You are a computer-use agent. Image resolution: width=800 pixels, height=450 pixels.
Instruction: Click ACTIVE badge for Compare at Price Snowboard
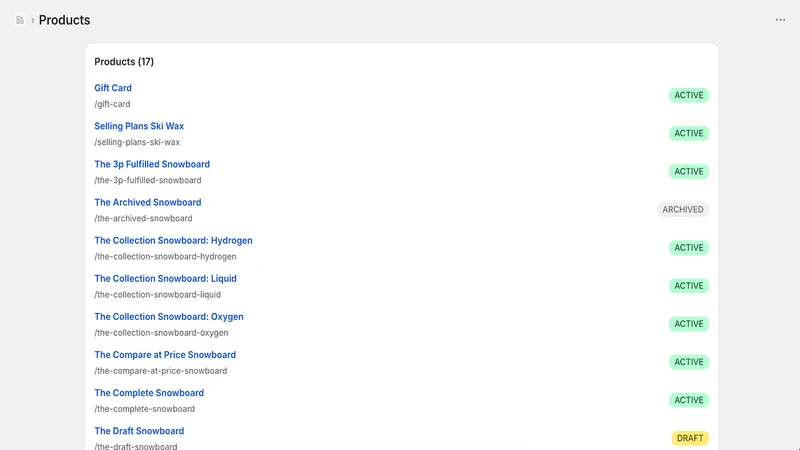pyautogui.click(x=689, y=362)
